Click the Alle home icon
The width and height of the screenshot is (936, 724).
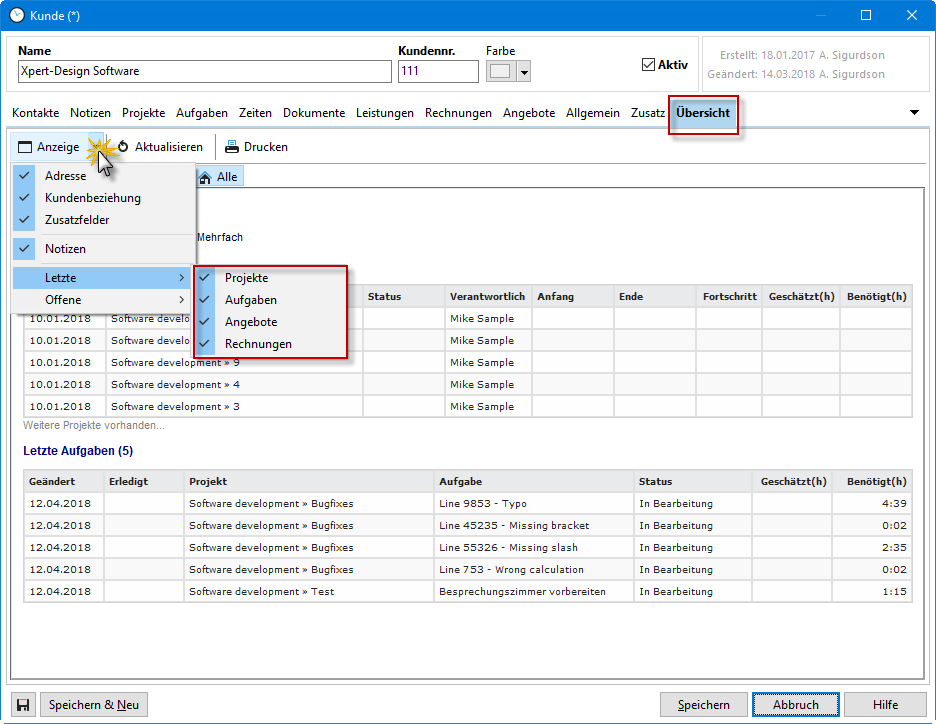[x=205, y=177]
